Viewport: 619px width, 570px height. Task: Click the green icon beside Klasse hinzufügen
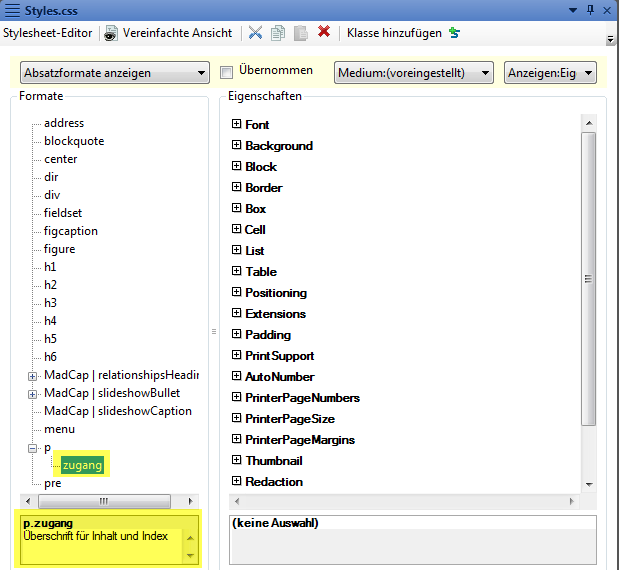(454, 33)
